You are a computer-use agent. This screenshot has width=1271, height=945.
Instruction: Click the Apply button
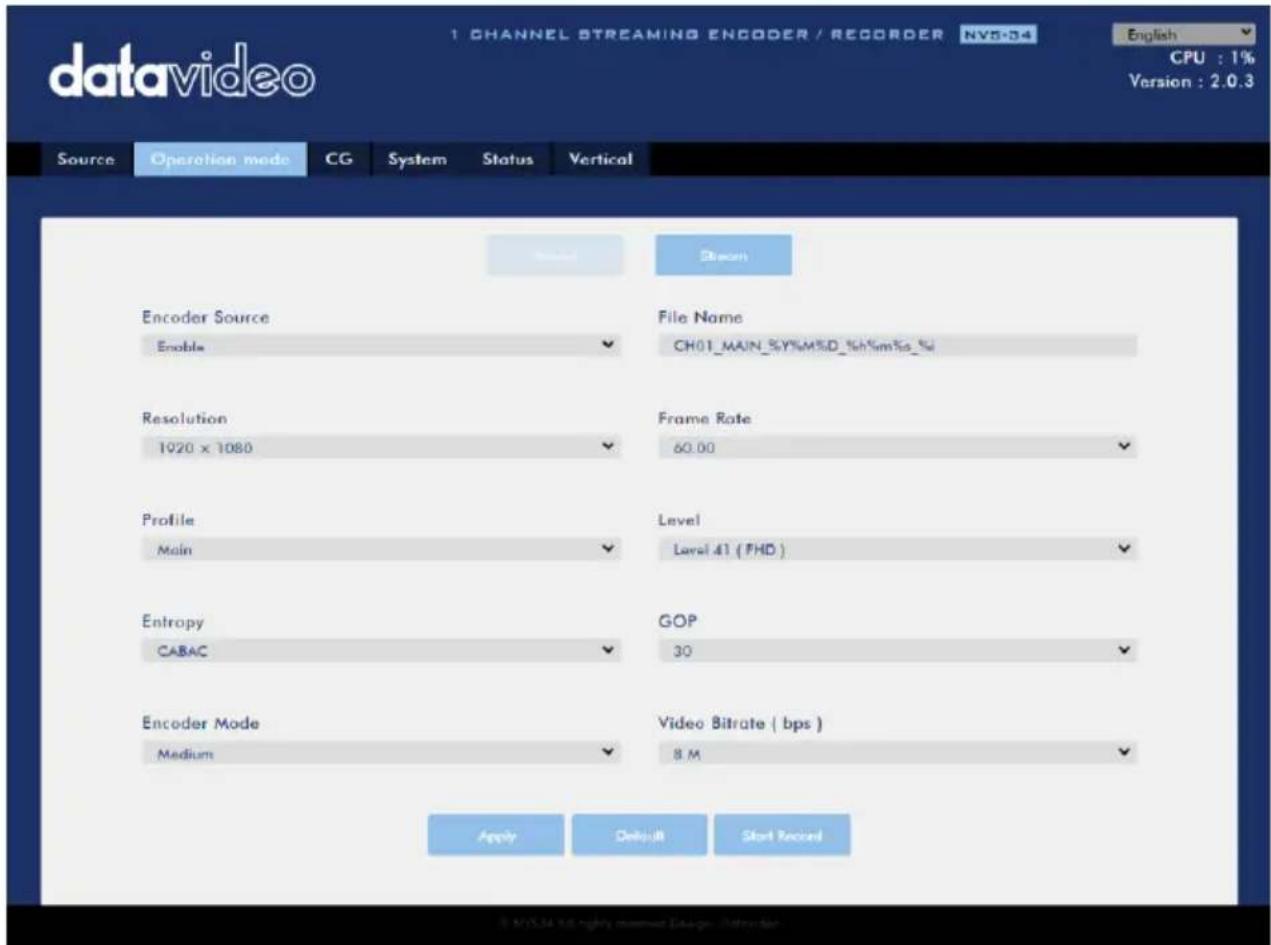tap(496, 835)
